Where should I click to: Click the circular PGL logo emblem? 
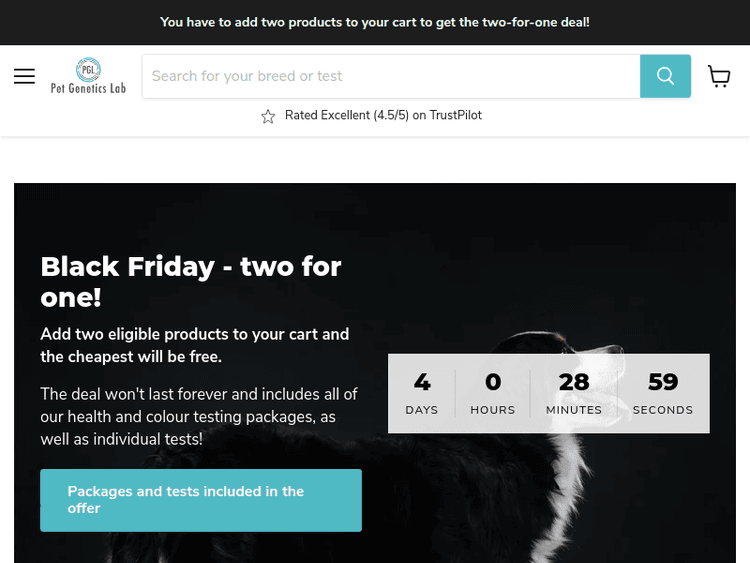(88, 68)
